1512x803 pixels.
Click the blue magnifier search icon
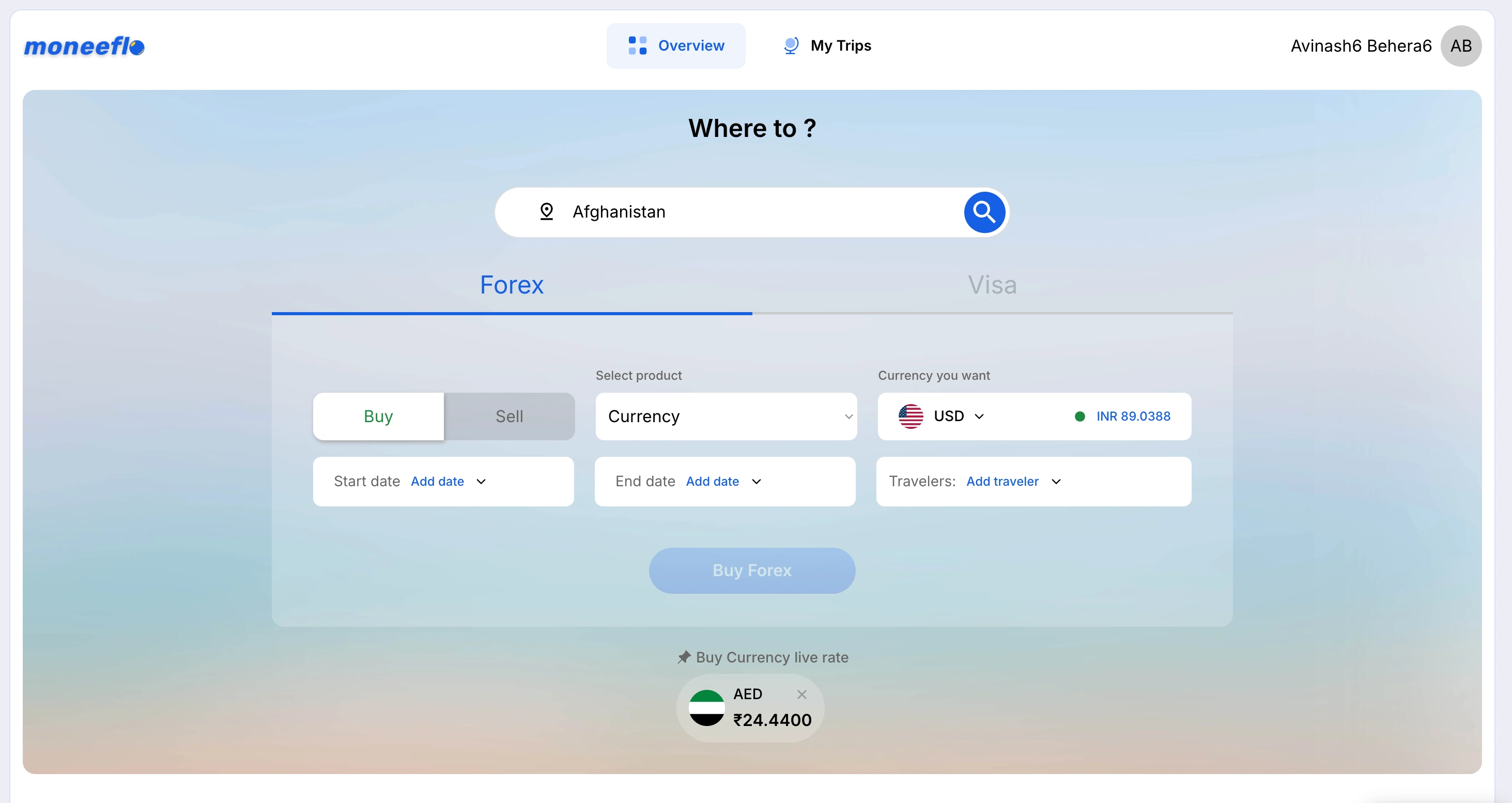point(984,212)
